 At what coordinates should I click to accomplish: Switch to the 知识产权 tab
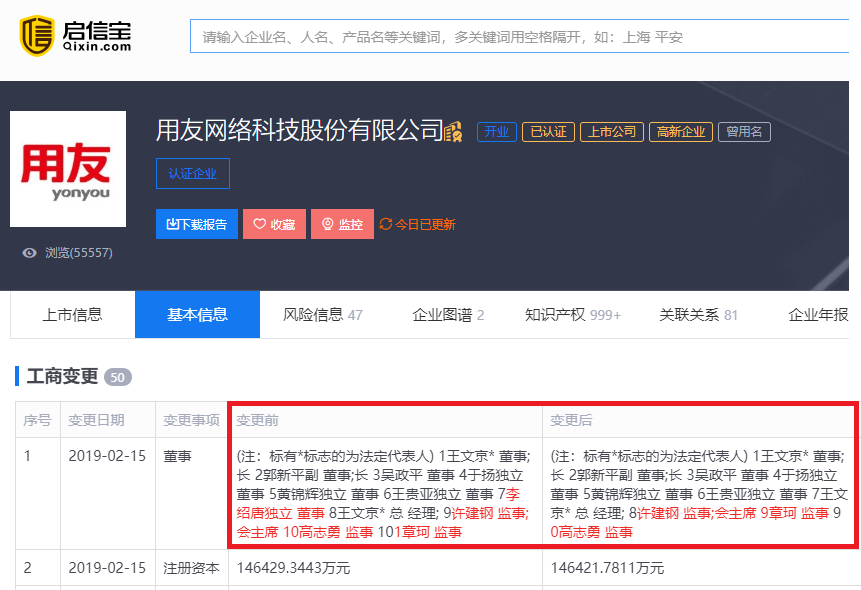(558, 313)
